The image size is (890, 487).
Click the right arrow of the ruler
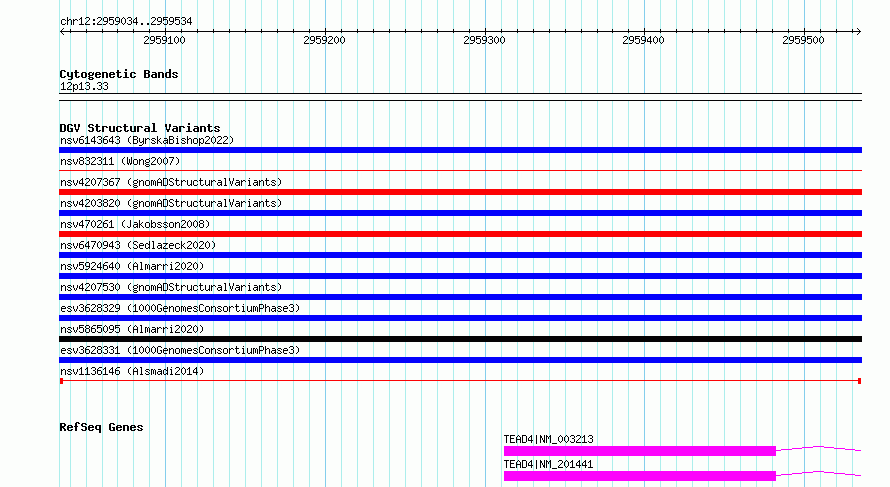[x=858, y=32]
